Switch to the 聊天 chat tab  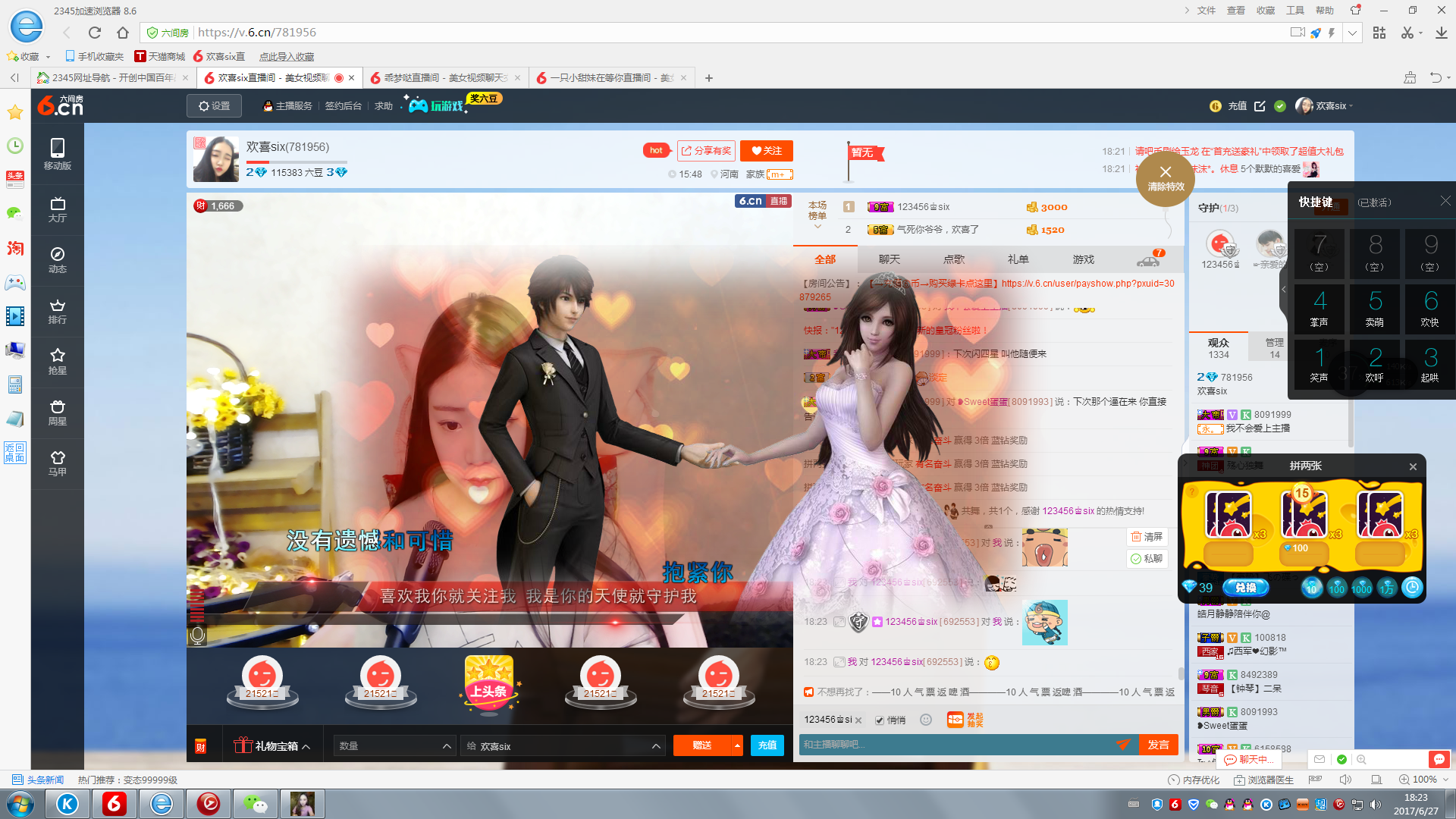[x=890, y=259]
